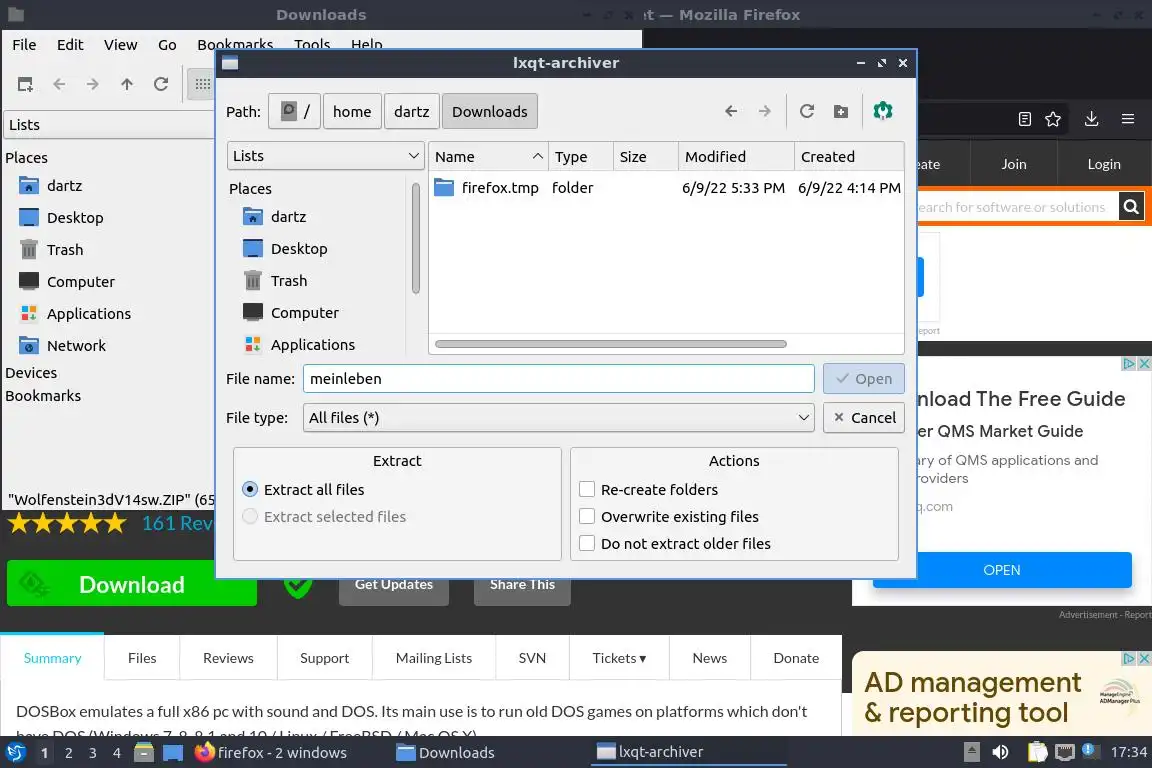Viewport: 1152px width, 768px height.
Task: Open the File type dropdown
Action: point(558,417)
